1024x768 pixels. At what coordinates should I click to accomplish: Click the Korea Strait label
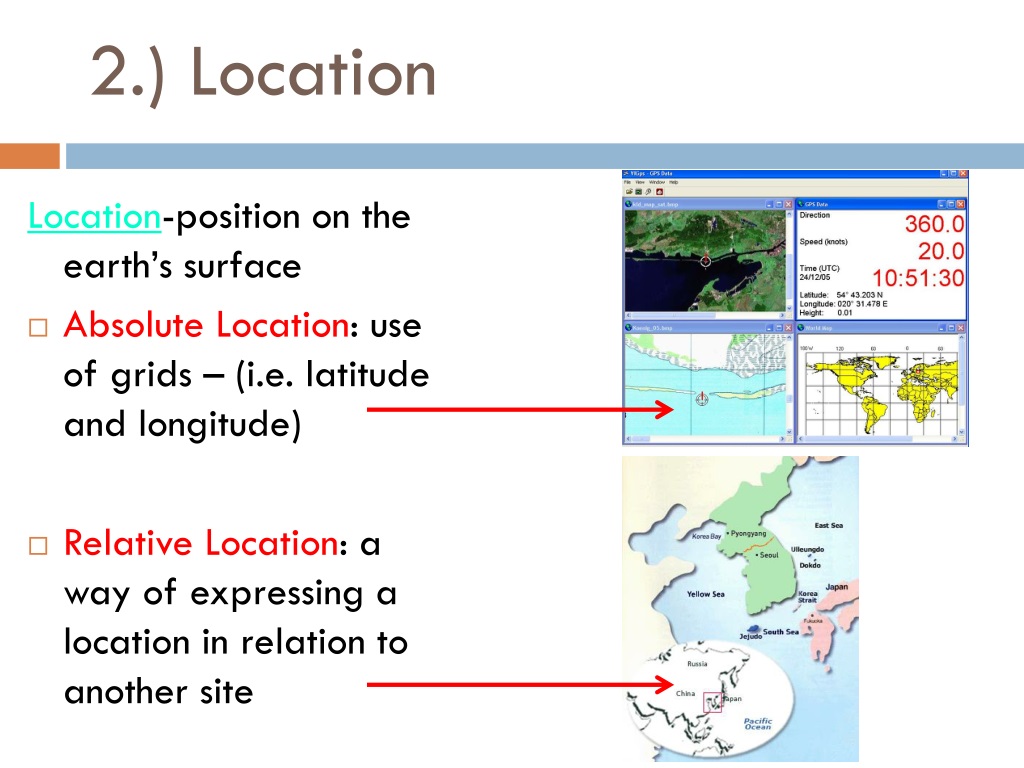tap(808, 597)
